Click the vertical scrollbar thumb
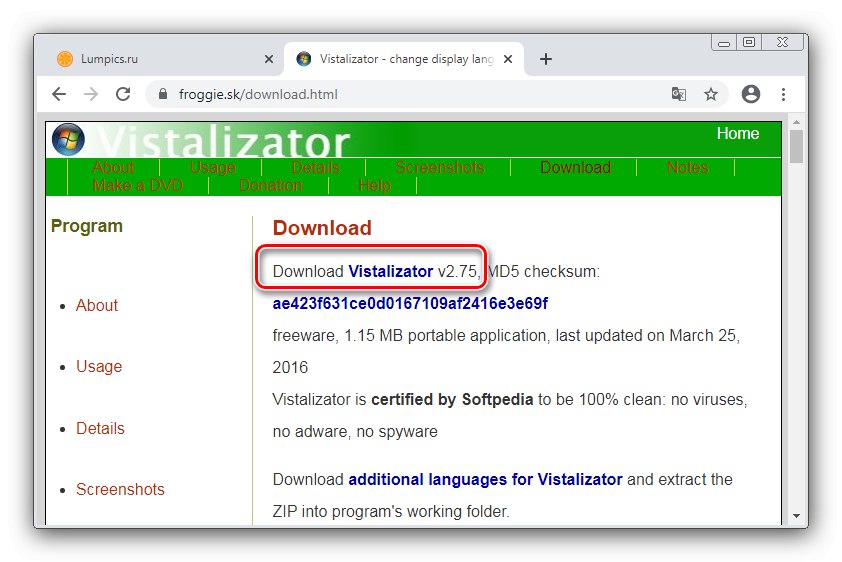842x562 pixels. tap(796, 146)
